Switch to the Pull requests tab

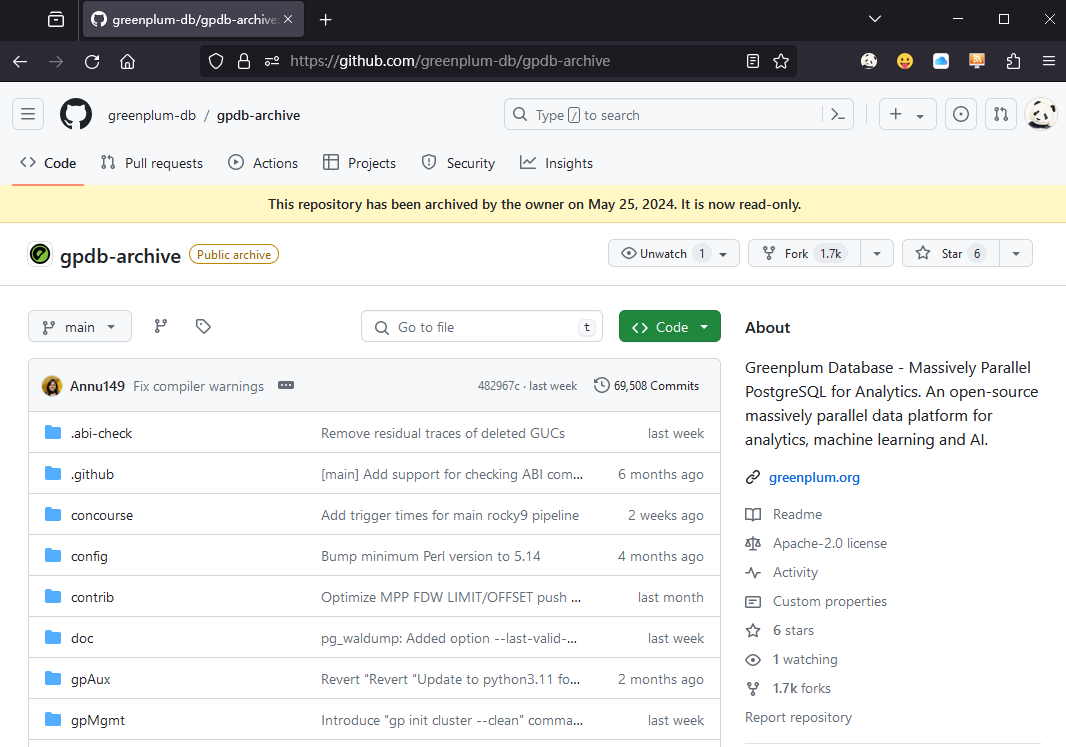152,163
